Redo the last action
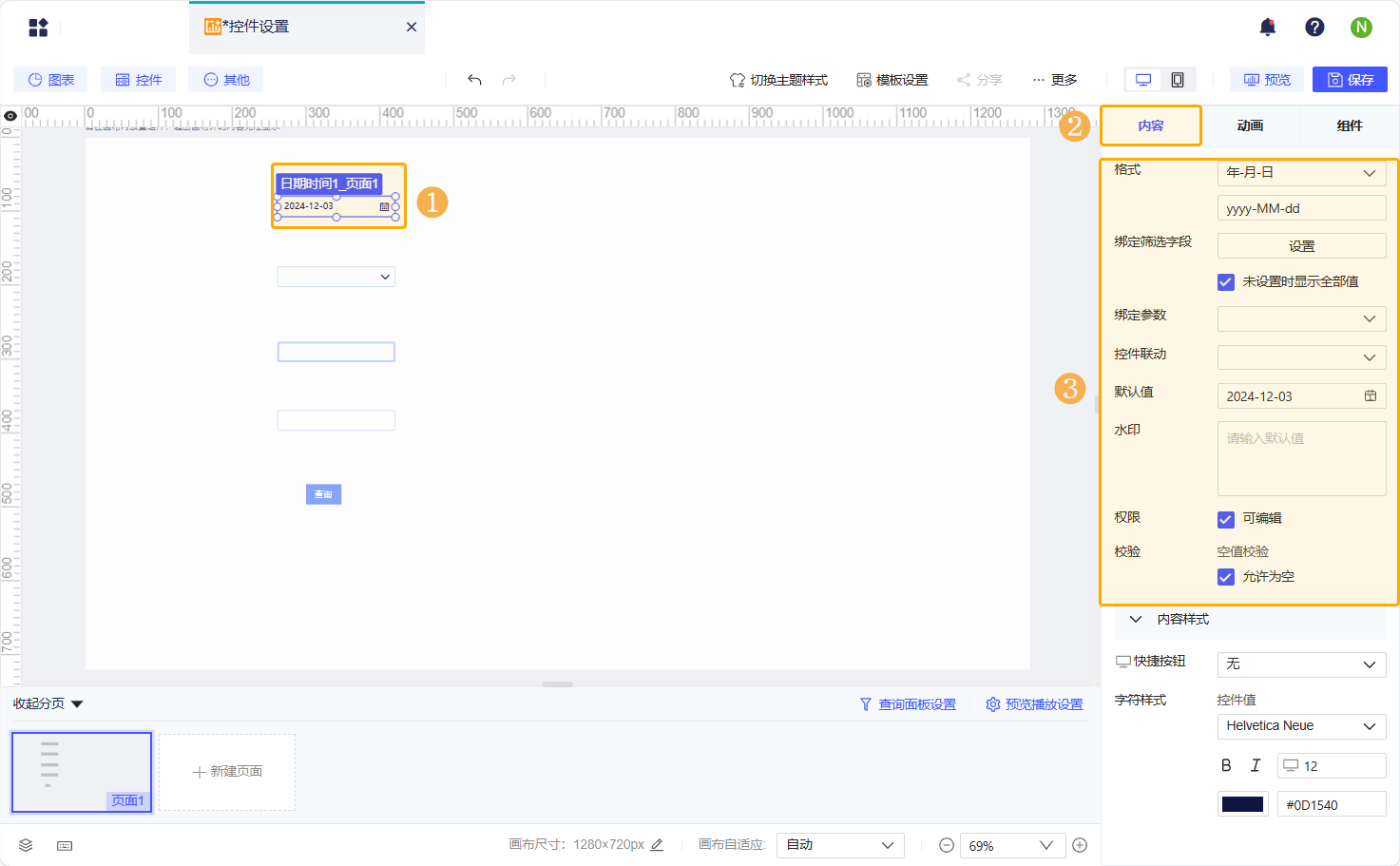 click(509, 80)
